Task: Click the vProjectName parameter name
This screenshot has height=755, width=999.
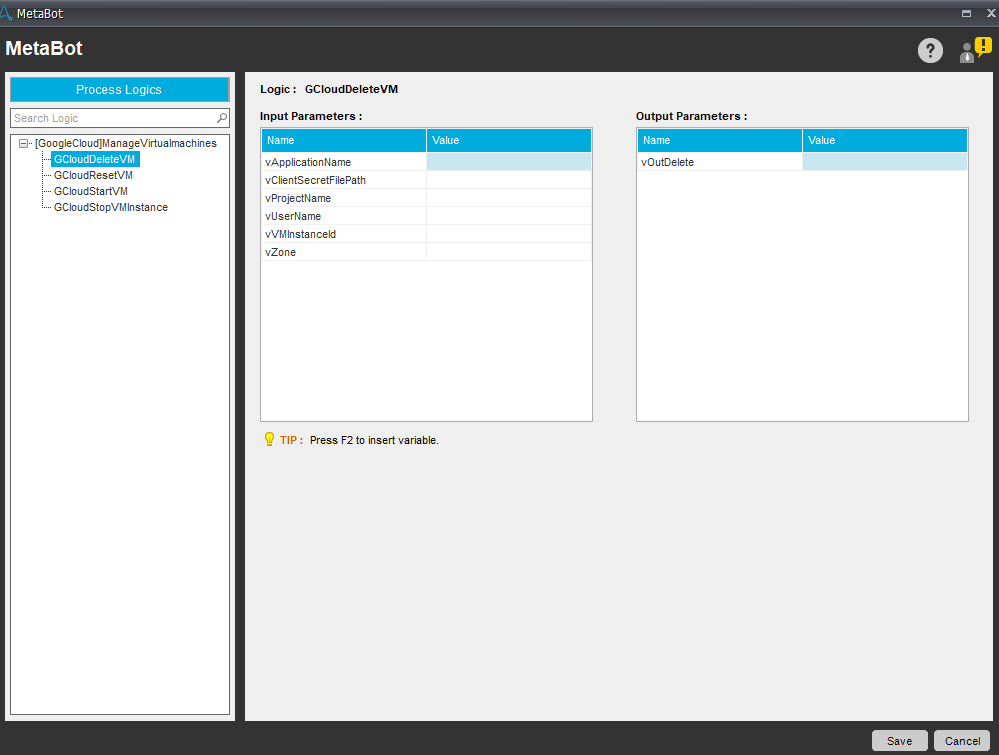Action: click(298, 198)
